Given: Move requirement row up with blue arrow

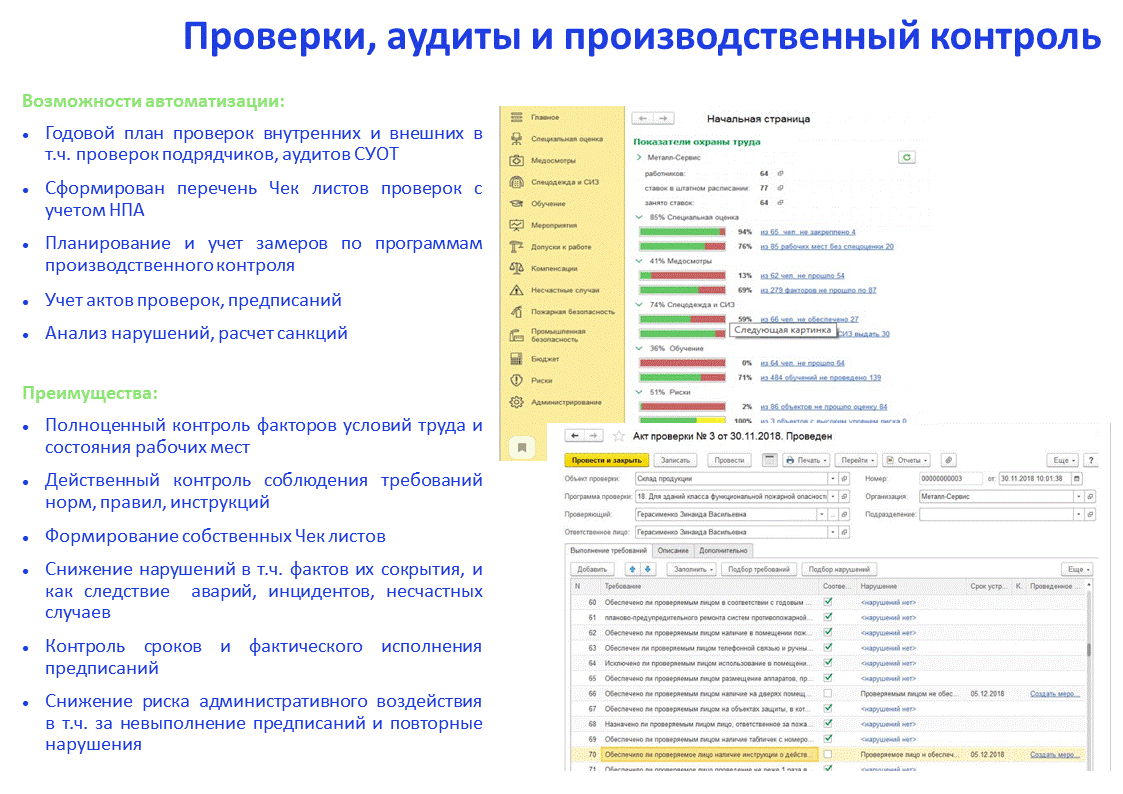Looking at the screenshot, I should pyautogui.click(x=632, y=569).
